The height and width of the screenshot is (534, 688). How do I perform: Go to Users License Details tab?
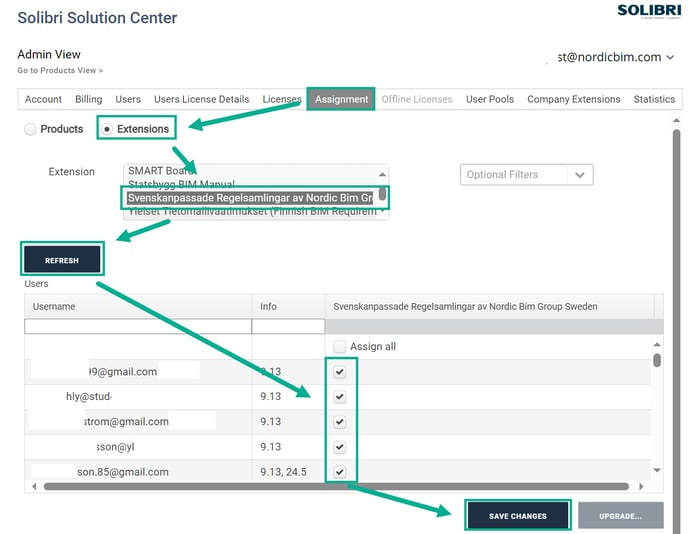tap(201, 99)
